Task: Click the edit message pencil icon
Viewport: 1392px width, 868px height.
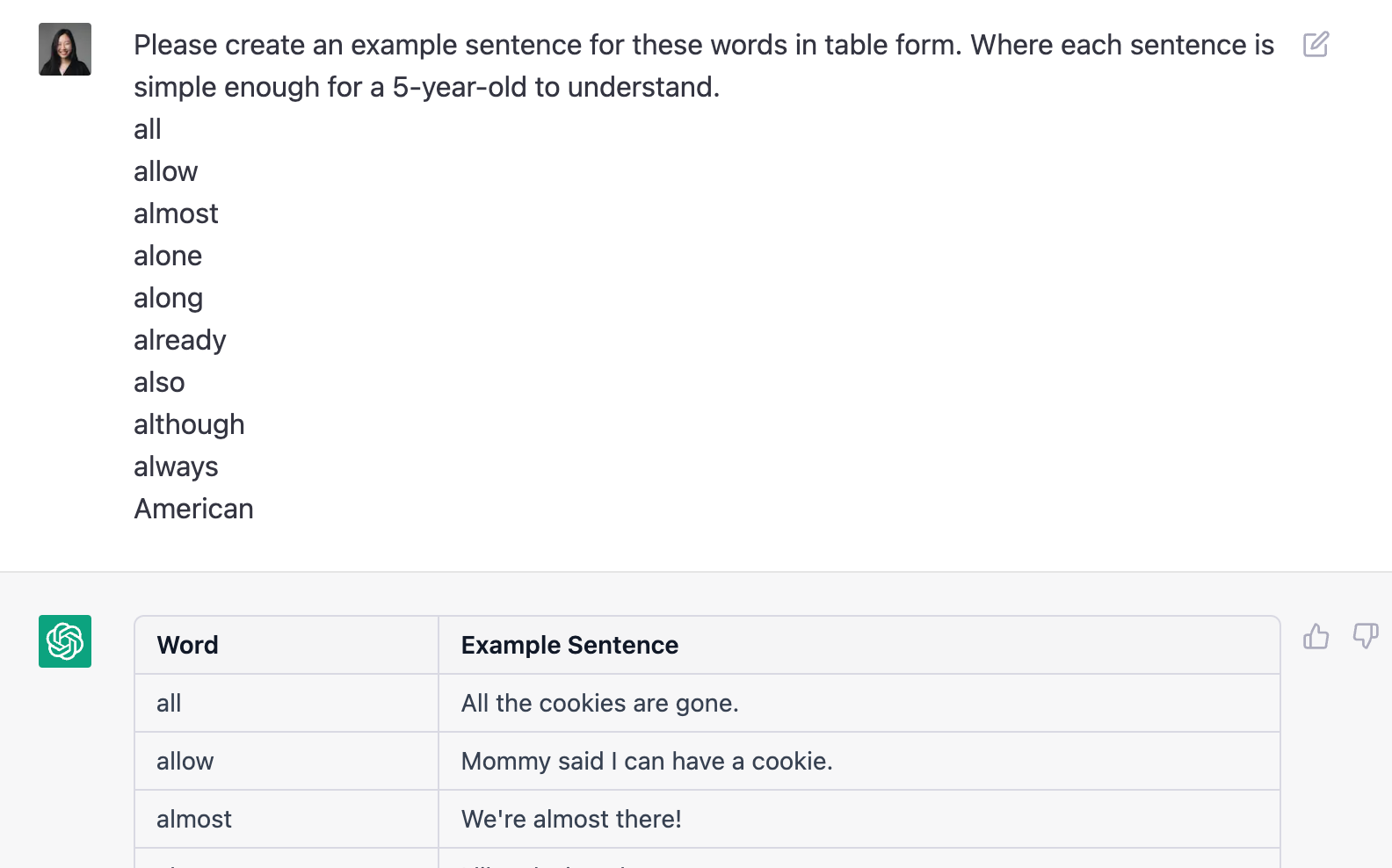Action: pos(1316,44)
